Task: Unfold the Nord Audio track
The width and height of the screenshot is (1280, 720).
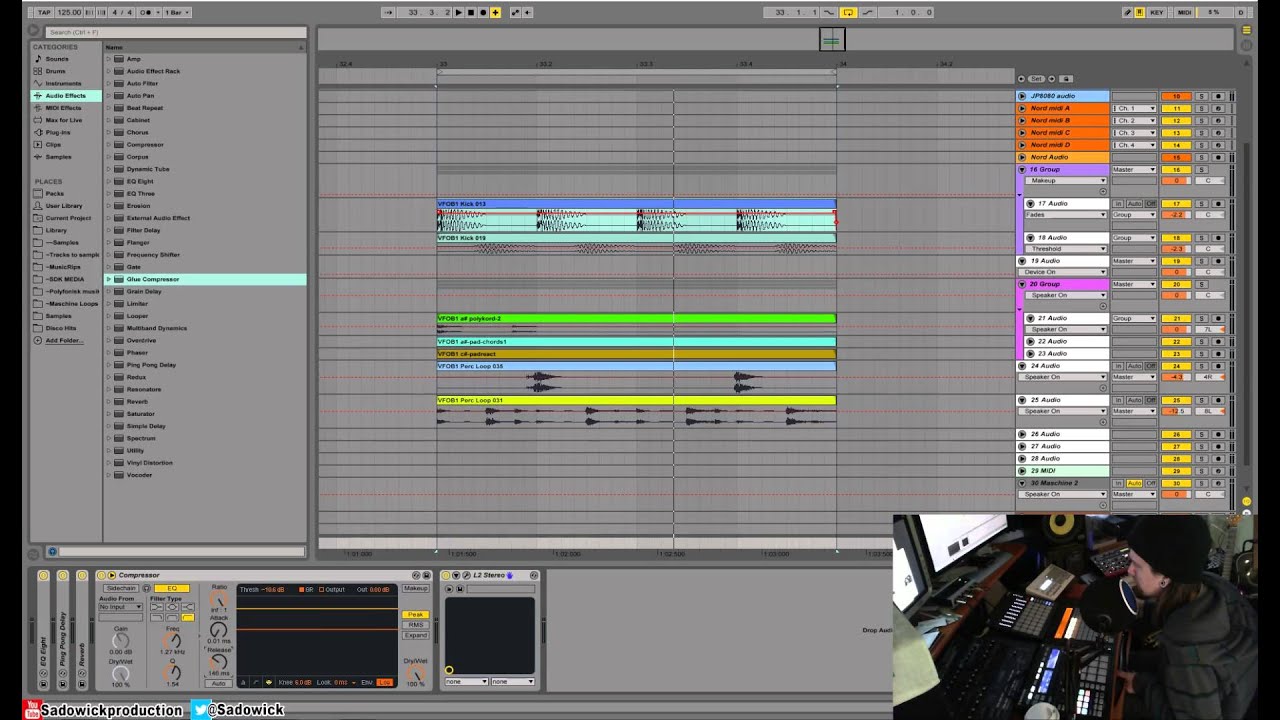Action: 1022,157
